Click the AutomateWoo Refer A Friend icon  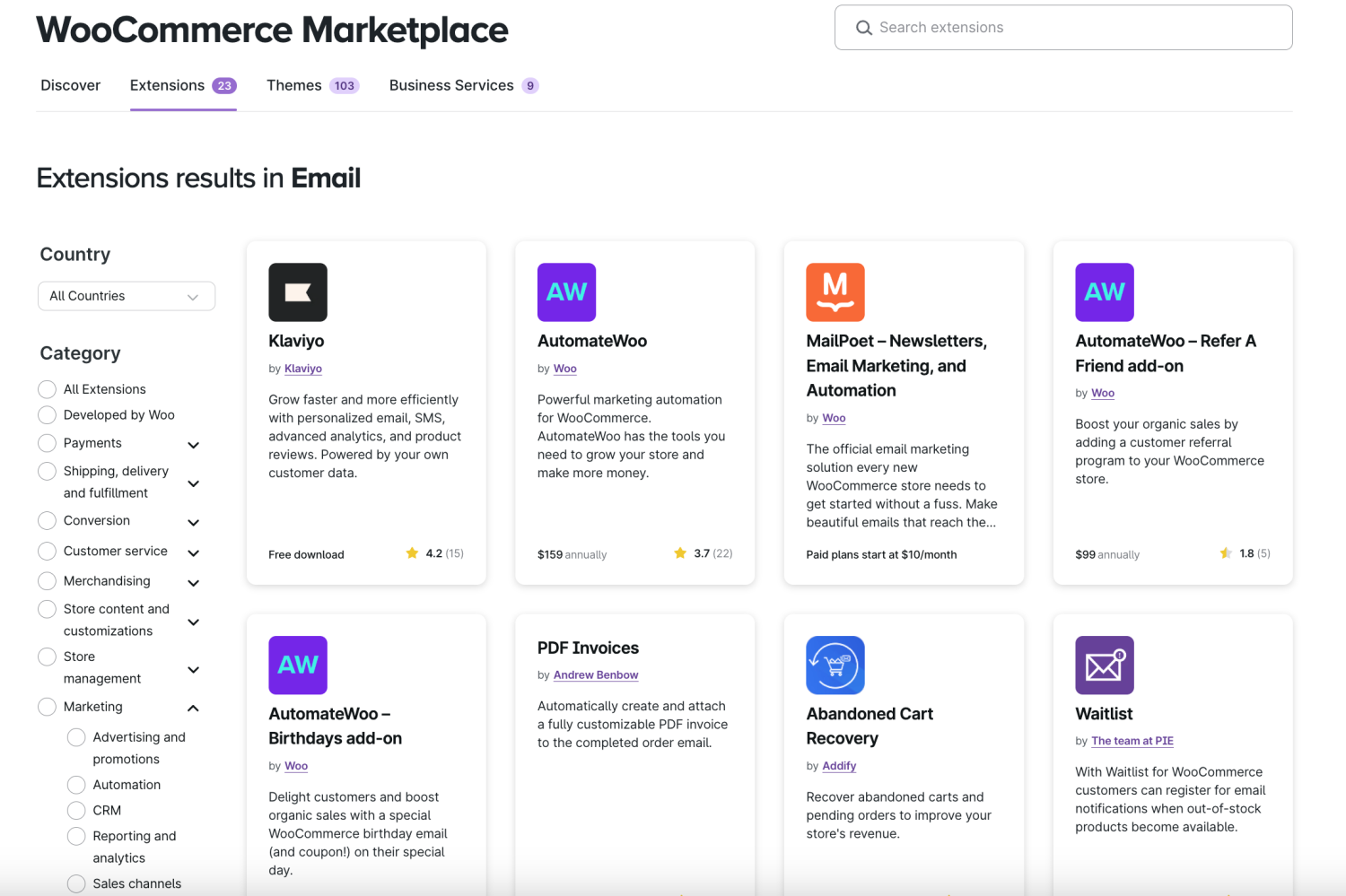click(x=1104, y=291)
